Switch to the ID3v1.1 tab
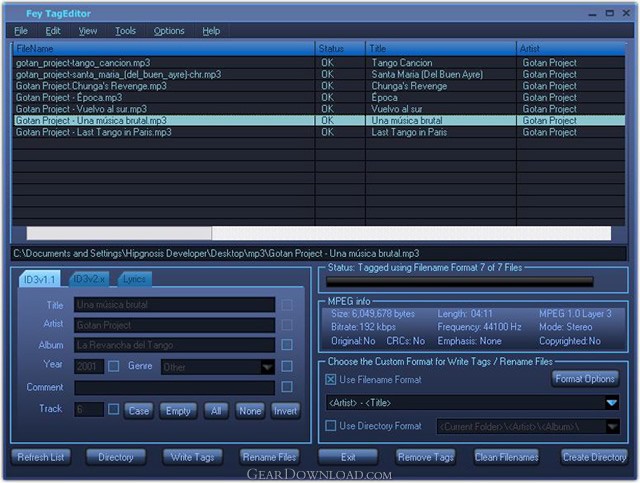The height and width of the screenshot is (483, 640). pyautogui.click(x=40, y=279)
